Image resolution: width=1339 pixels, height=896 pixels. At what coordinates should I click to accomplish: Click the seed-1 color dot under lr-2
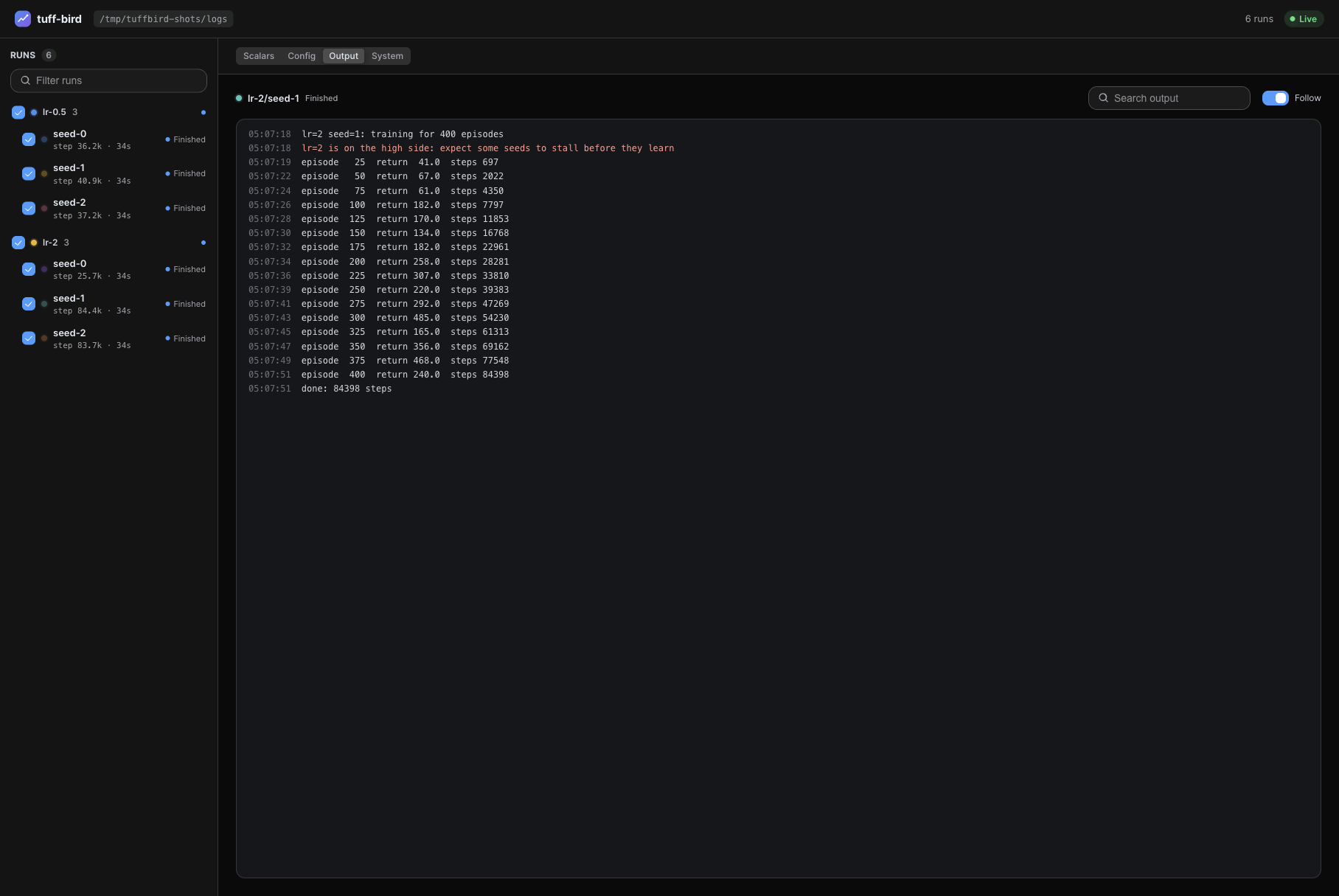click(x=44, y=304)
